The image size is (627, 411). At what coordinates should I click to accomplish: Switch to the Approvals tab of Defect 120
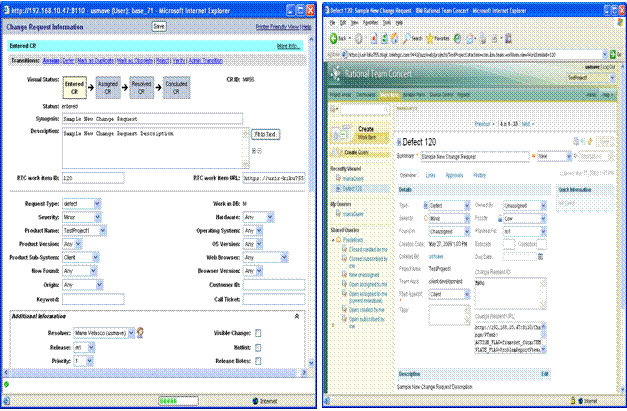pos(454,175)
